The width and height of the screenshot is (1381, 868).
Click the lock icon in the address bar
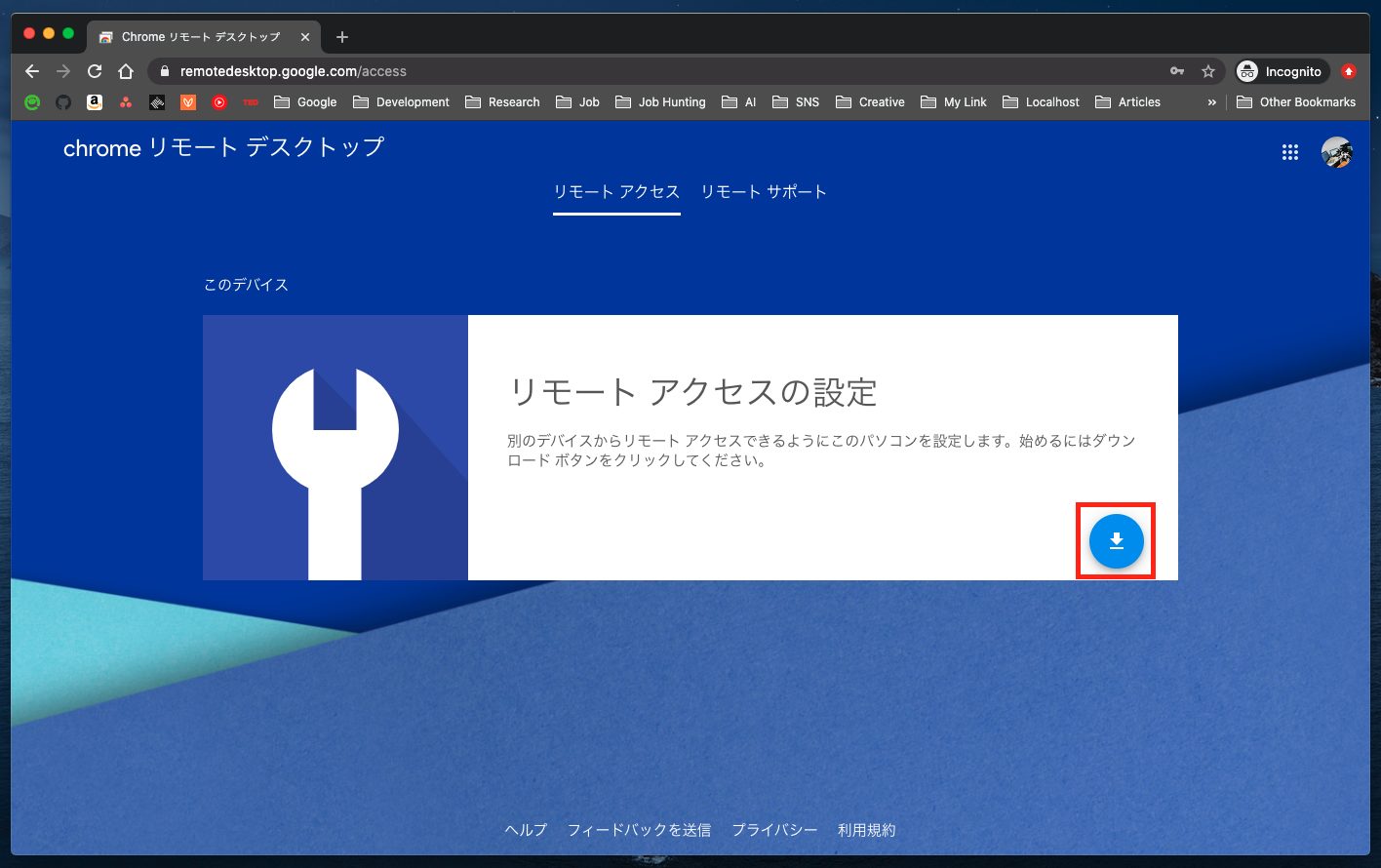pyautogui.click(x=164, y=71)
